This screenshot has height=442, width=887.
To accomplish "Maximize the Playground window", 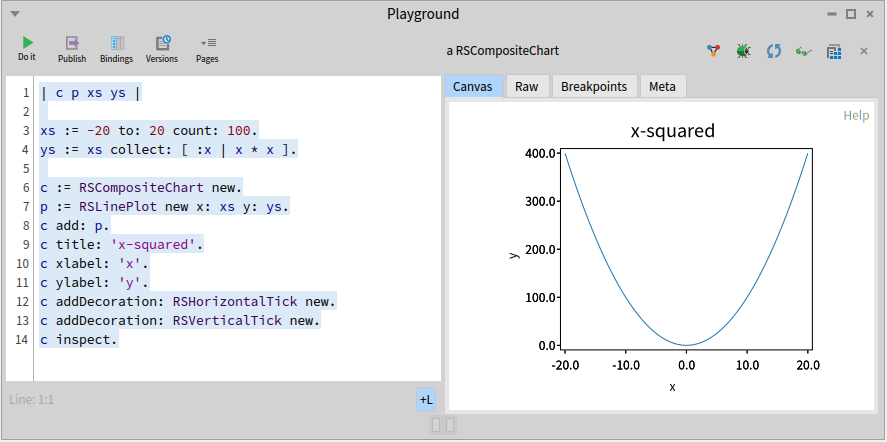I will [x=851, y=14].
